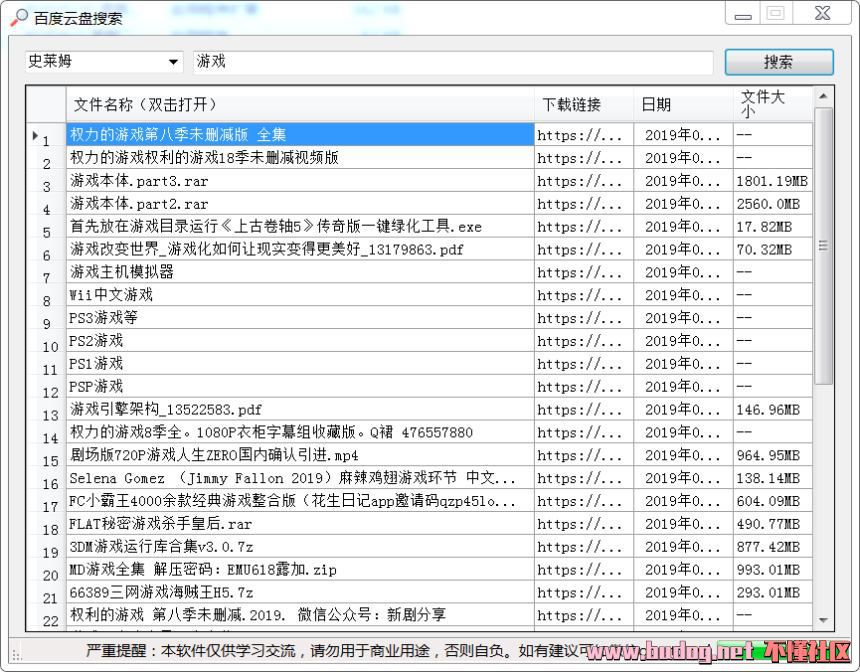
Task: Click download link of 游戏本体.part3.rar
Action: pyautogui.click(x=584, y=180)
